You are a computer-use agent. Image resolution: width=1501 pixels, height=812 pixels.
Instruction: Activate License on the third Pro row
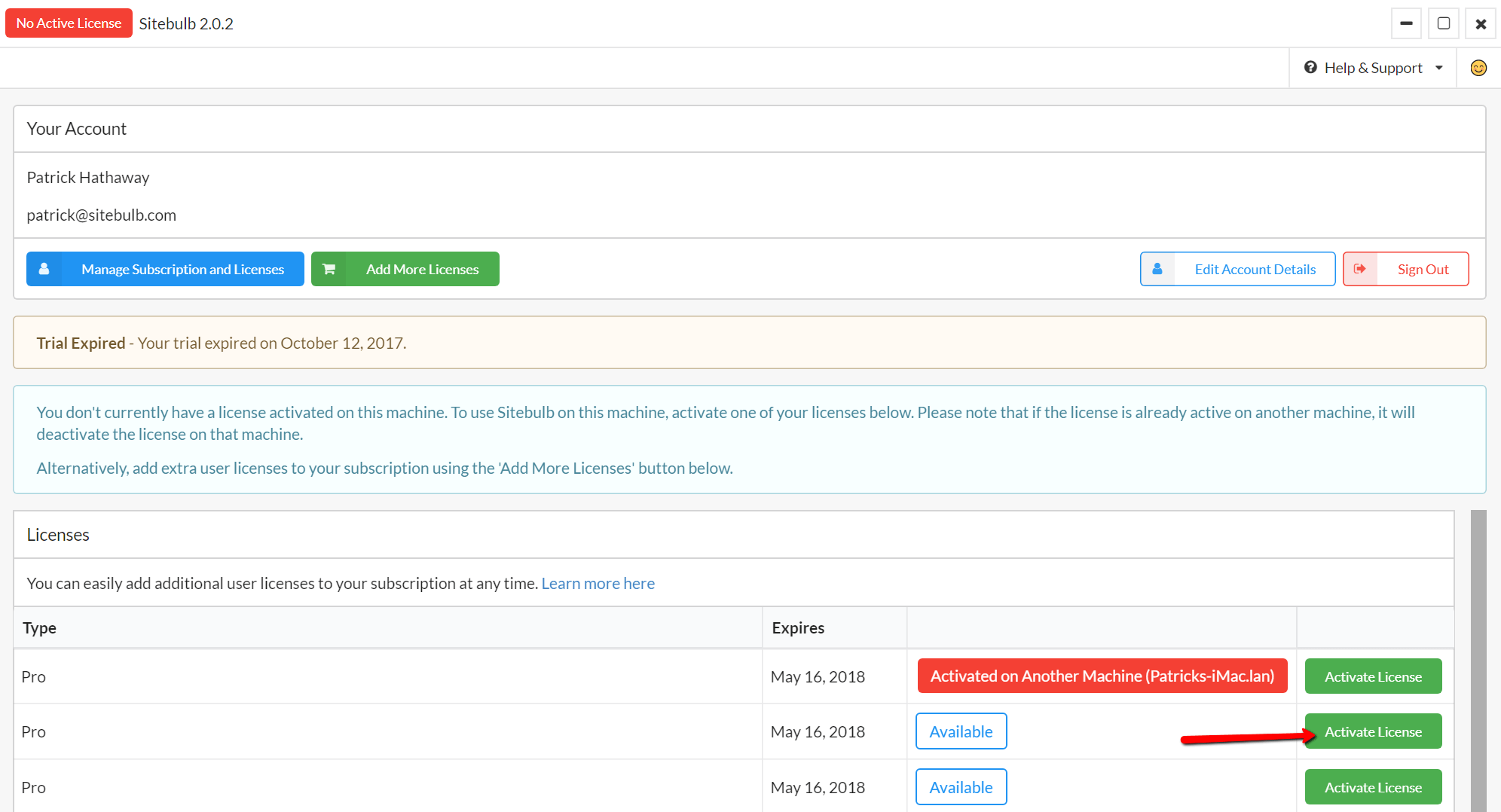(1374, 787)
